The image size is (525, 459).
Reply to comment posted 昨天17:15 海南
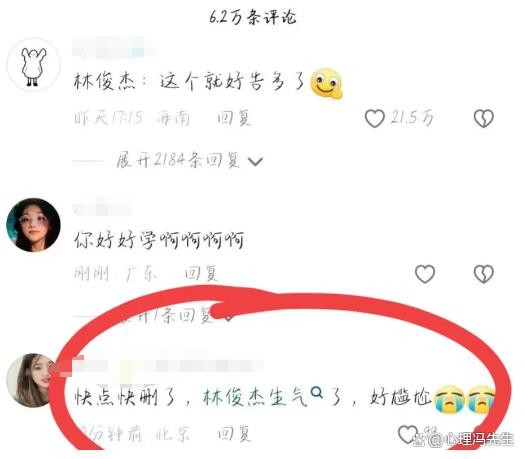click(x=234, y=118)
